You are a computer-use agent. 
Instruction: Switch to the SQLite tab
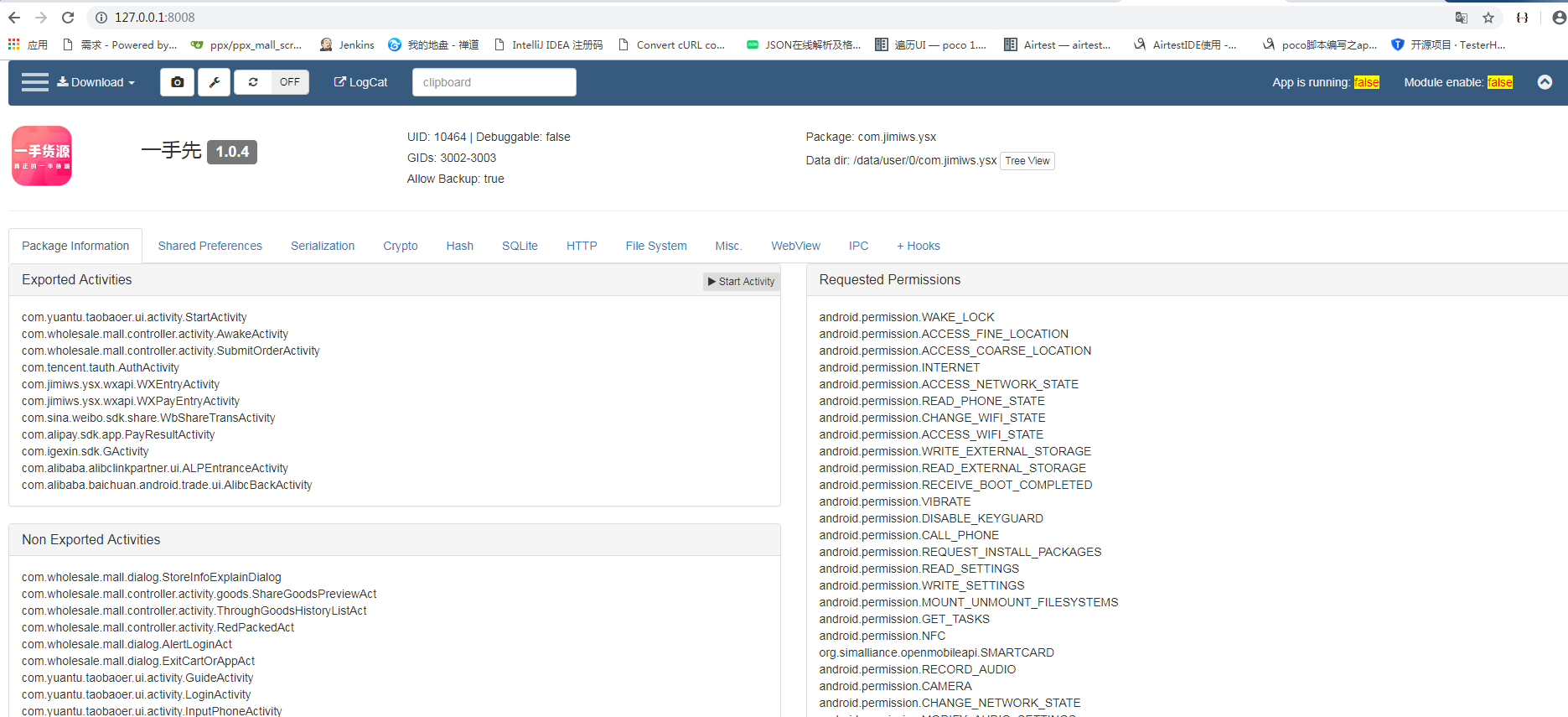(520, 246)
